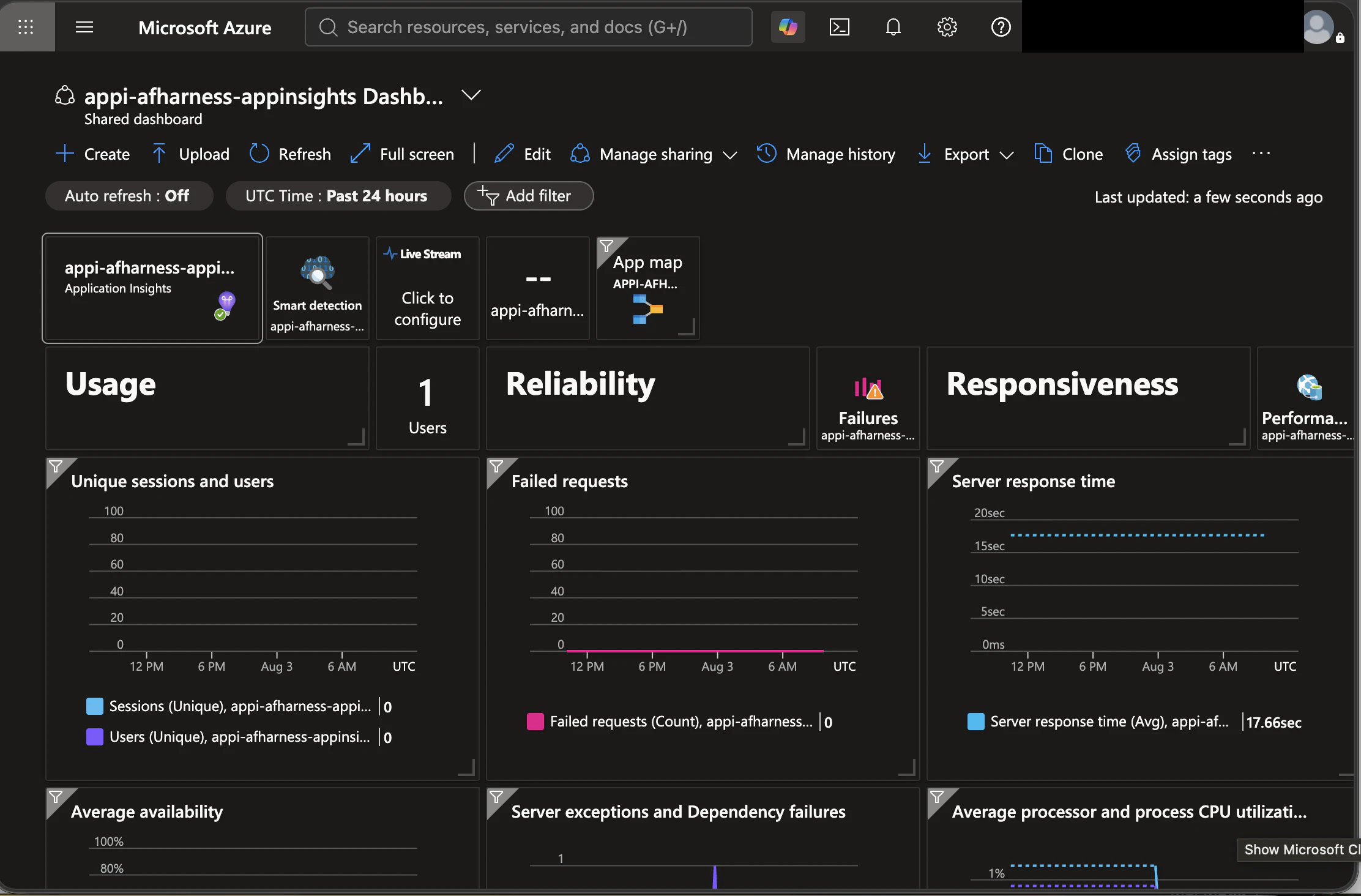
Task: Click Upload in the dashboard toolbar
Action: (190, 154)
